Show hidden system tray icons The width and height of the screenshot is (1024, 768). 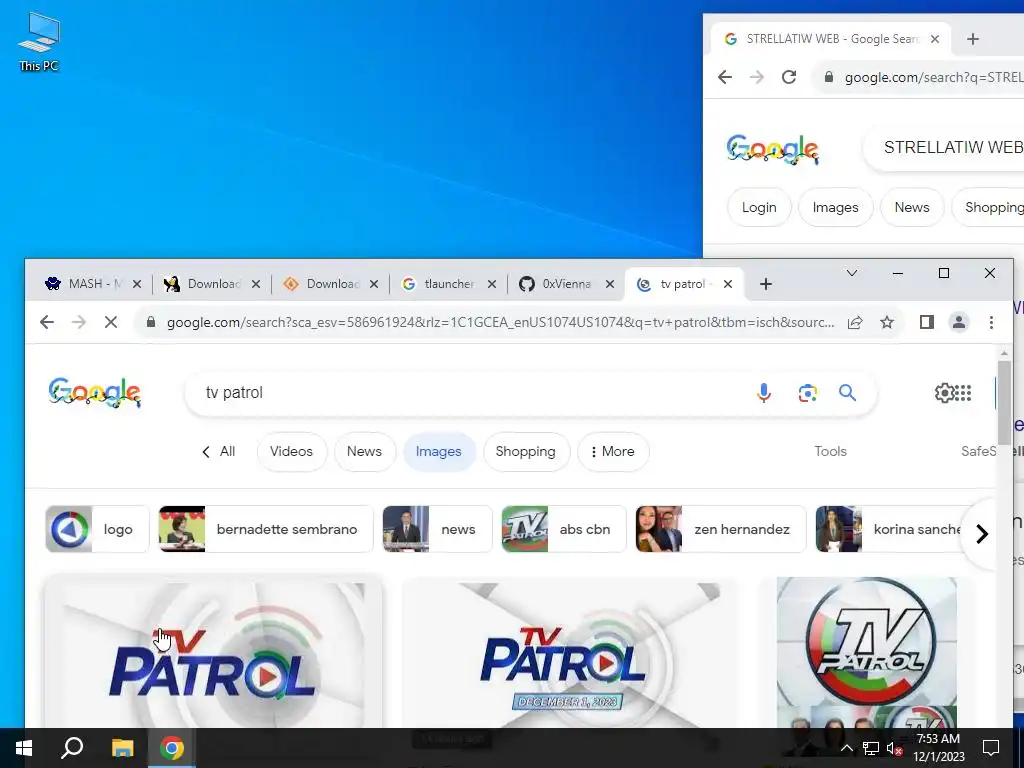[x=846, y=748]
